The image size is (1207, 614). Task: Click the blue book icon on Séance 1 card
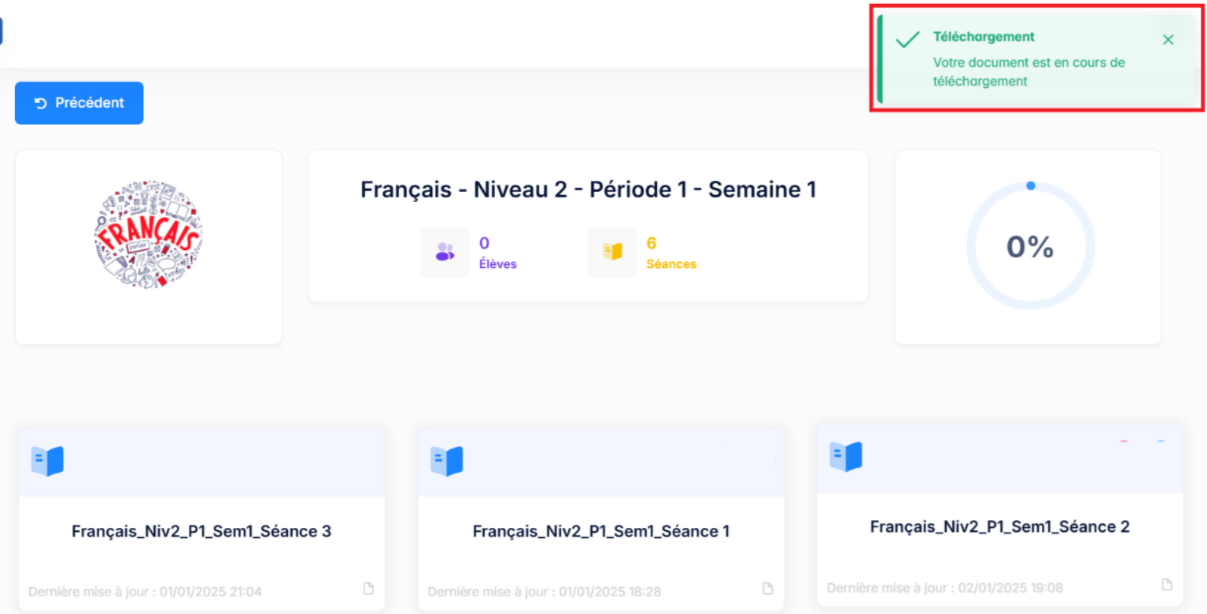[447, 461]
